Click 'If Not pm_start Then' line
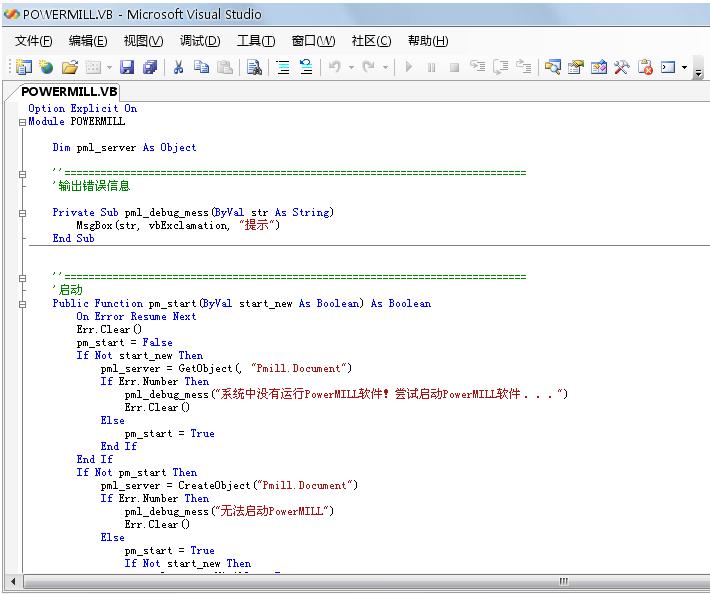 [x=137, y=473]
